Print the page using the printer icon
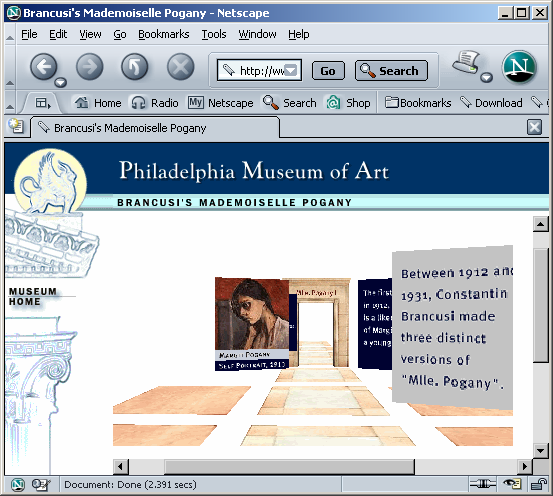 click(466, 62)
